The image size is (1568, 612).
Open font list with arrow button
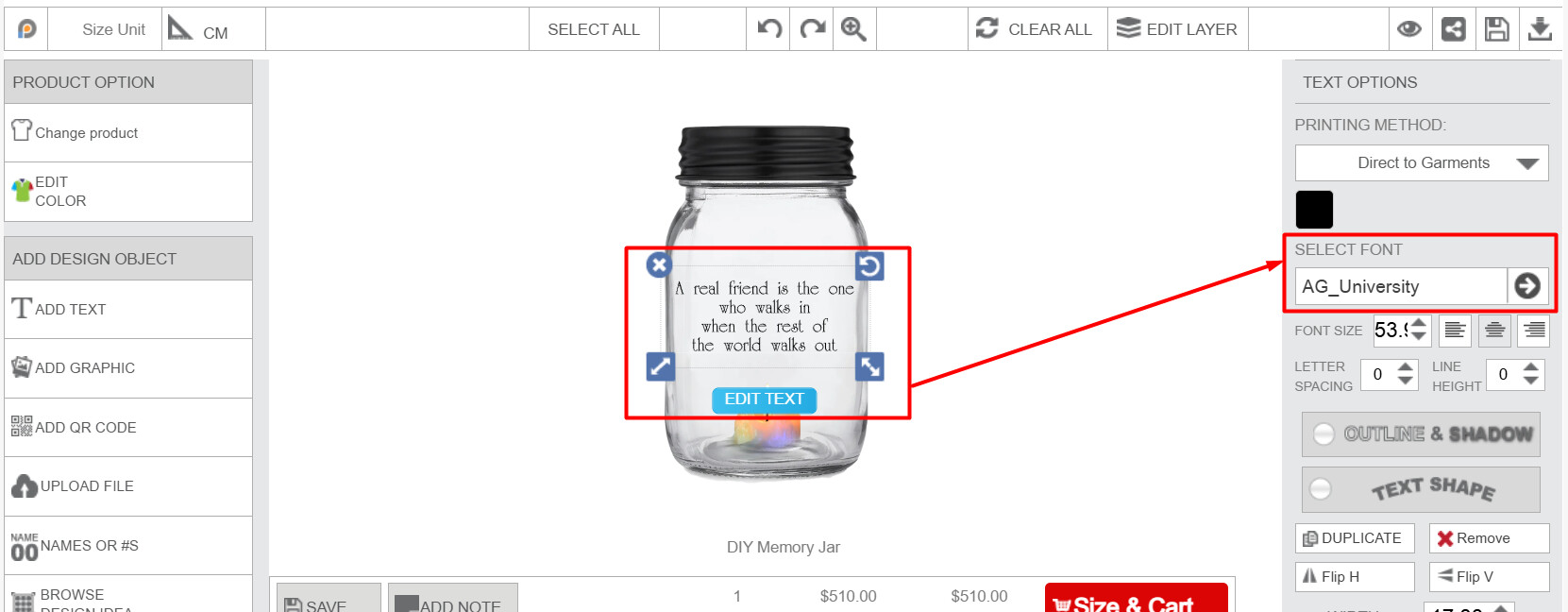(1527, 285)
